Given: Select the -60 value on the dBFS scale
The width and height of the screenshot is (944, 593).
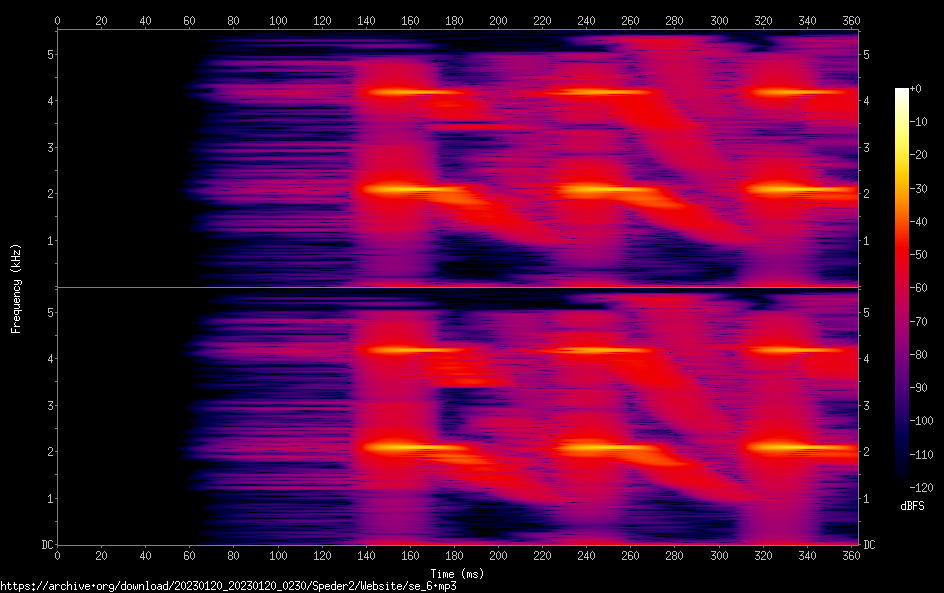Looking at the screenshot, I should coord(920,287).
